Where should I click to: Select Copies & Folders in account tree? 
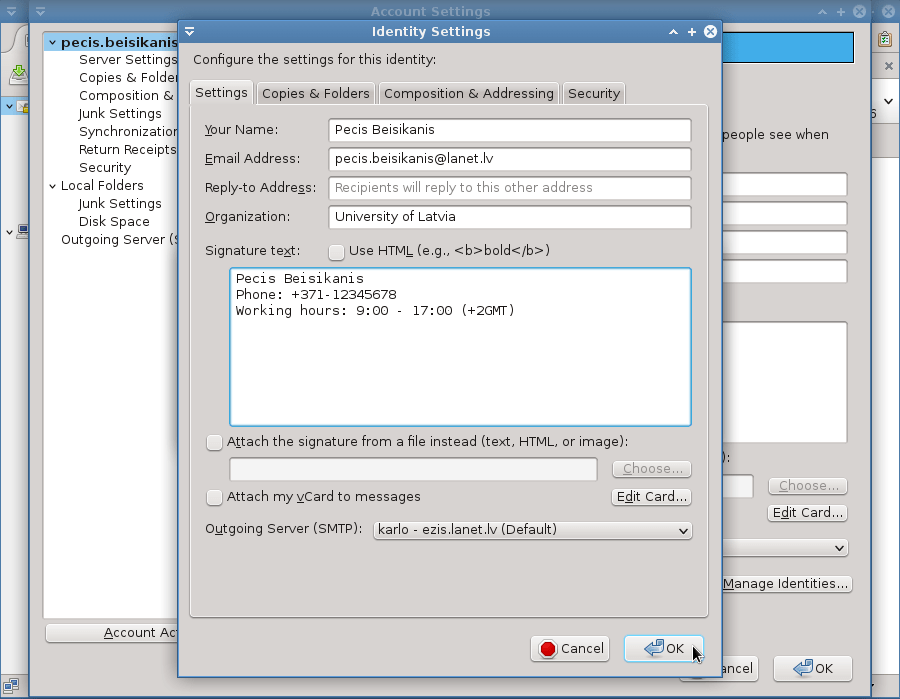[x=128, y=77]
